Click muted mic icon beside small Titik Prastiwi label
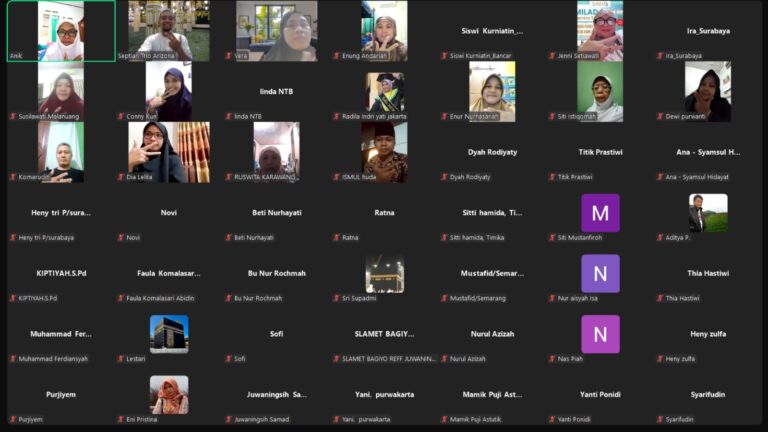 coord(552,177)
